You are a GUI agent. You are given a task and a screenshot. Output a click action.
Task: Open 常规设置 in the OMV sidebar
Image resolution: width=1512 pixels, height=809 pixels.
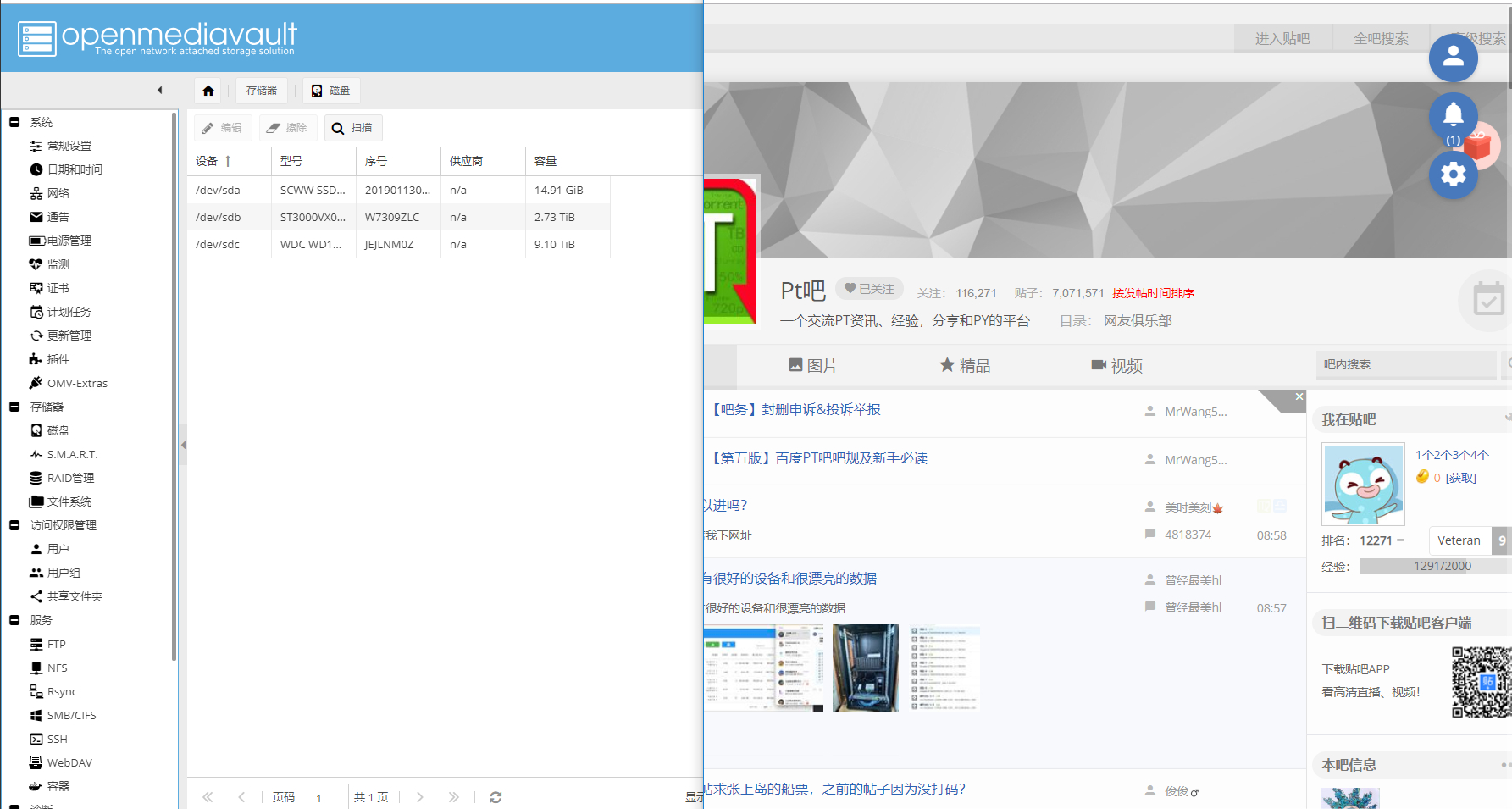pyautogui.click(x=69, y=146)
